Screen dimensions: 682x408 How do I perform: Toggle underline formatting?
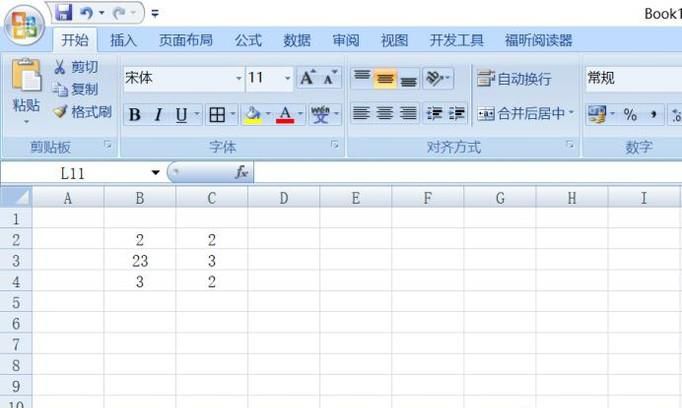[x=182, y=115]
